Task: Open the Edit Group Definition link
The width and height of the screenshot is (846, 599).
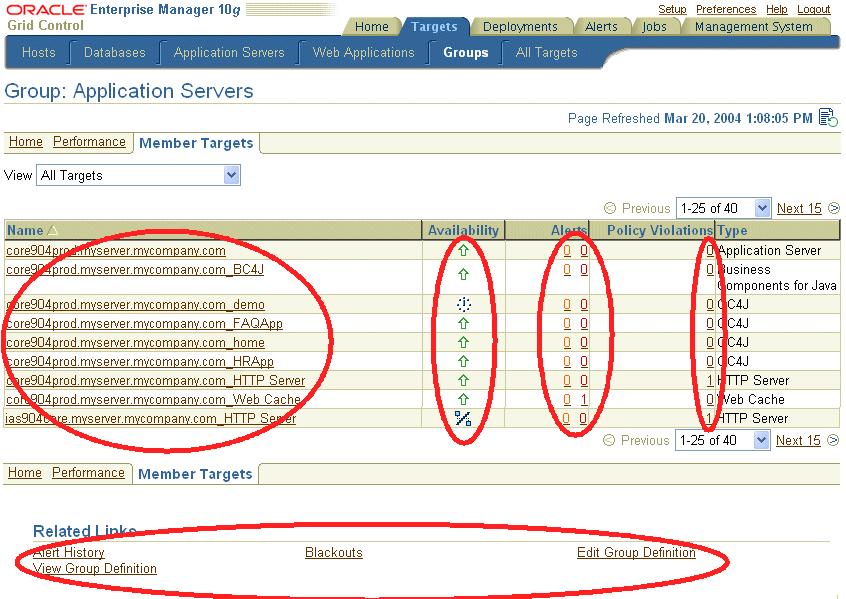Action: [x=636, y=552]
